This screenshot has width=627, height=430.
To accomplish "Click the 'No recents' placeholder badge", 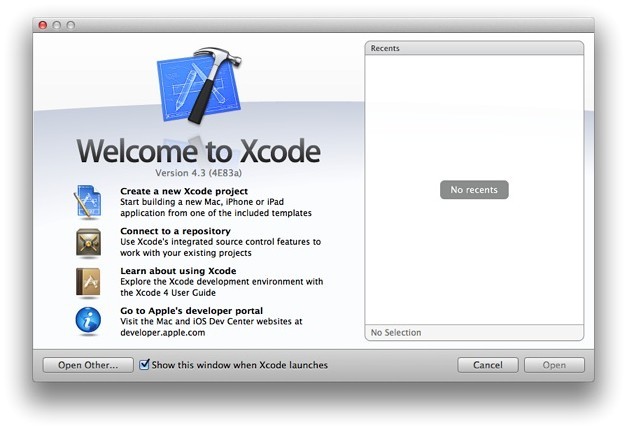I will [474, 189].
